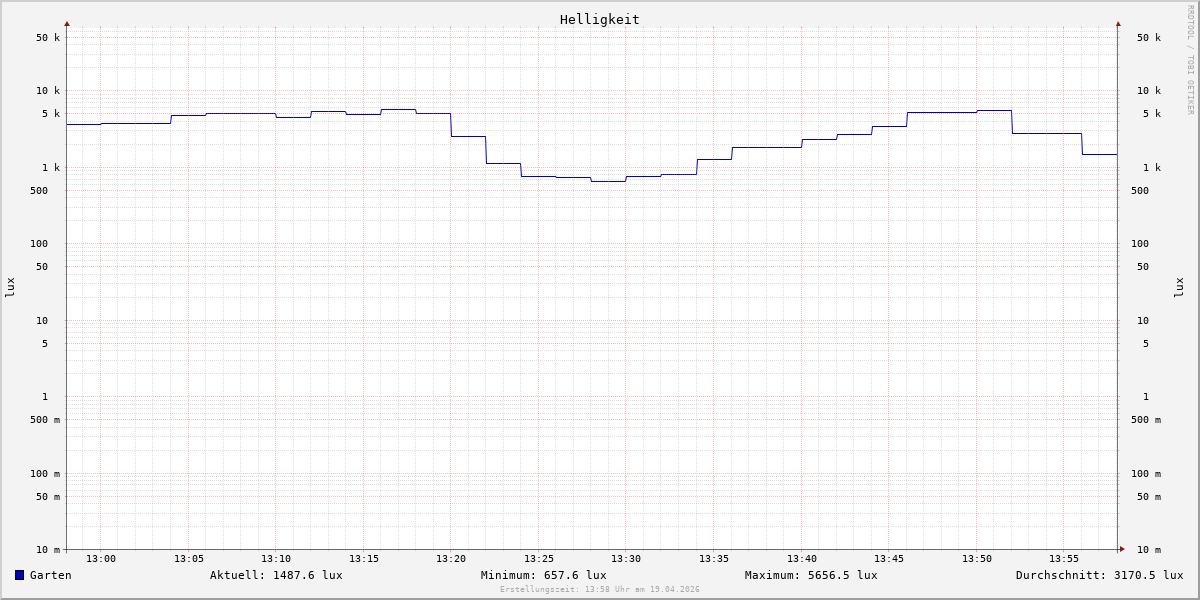The height and width of the screenshot is (600, 1200).
Task: Click the RRDTOOL / TOBI OETIKER watermark
Action: (1190, 60)
